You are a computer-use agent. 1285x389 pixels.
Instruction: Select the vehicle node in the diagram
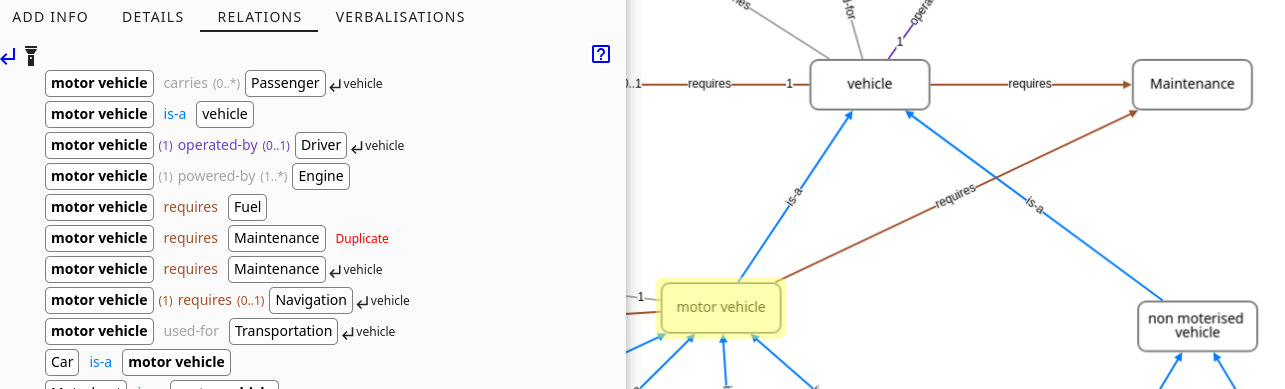point(870,84)
